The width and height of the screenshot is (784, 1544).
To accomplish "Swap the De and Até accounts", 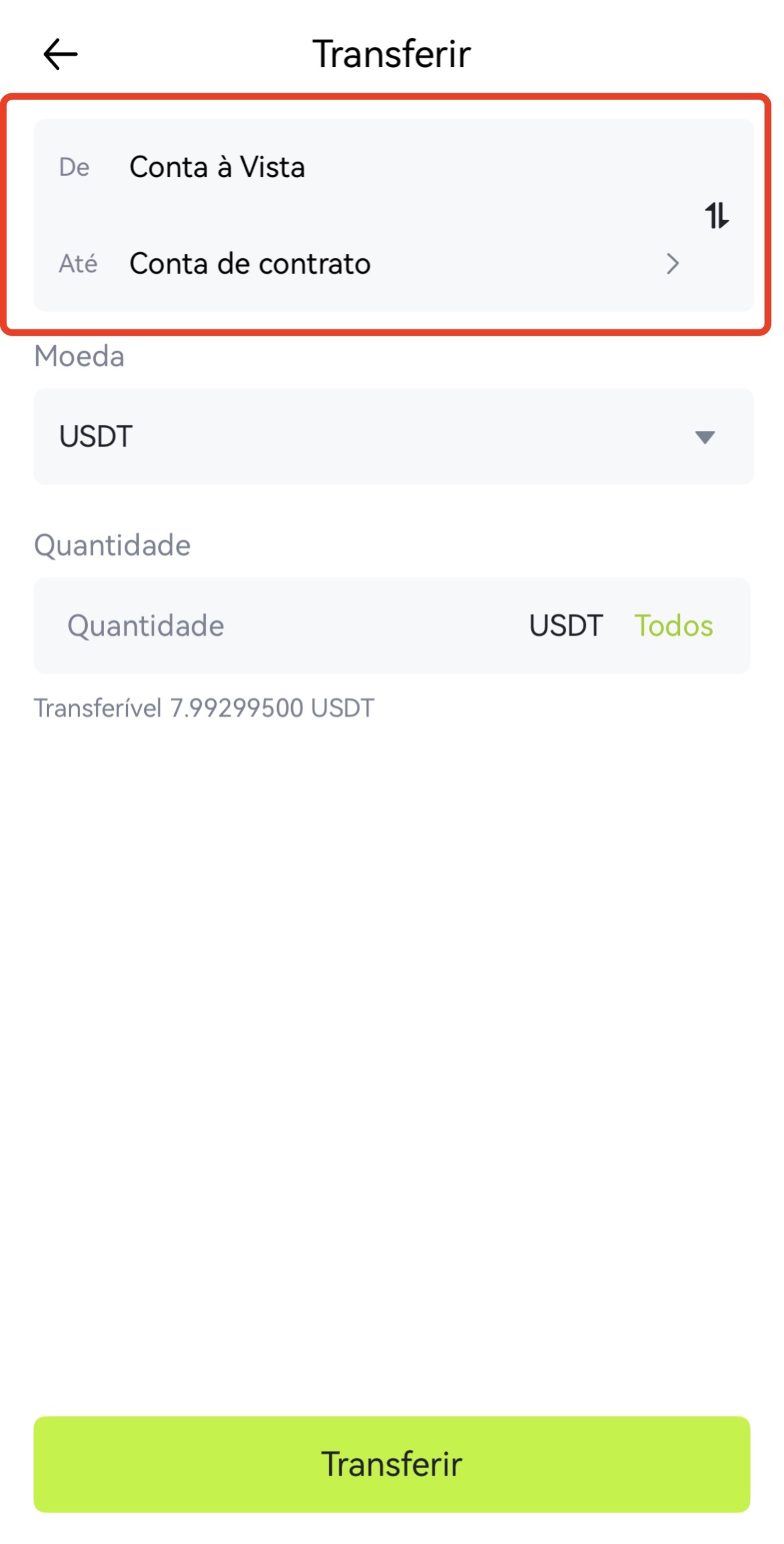I will point(716,215).
